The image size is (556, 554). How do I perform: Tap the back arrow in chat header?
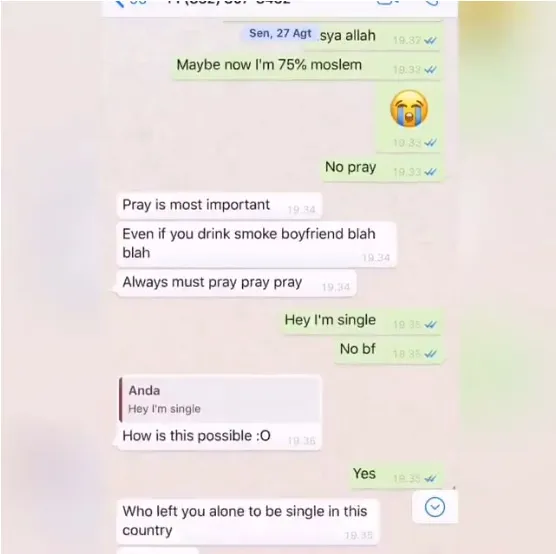click(x=119, y=4)
